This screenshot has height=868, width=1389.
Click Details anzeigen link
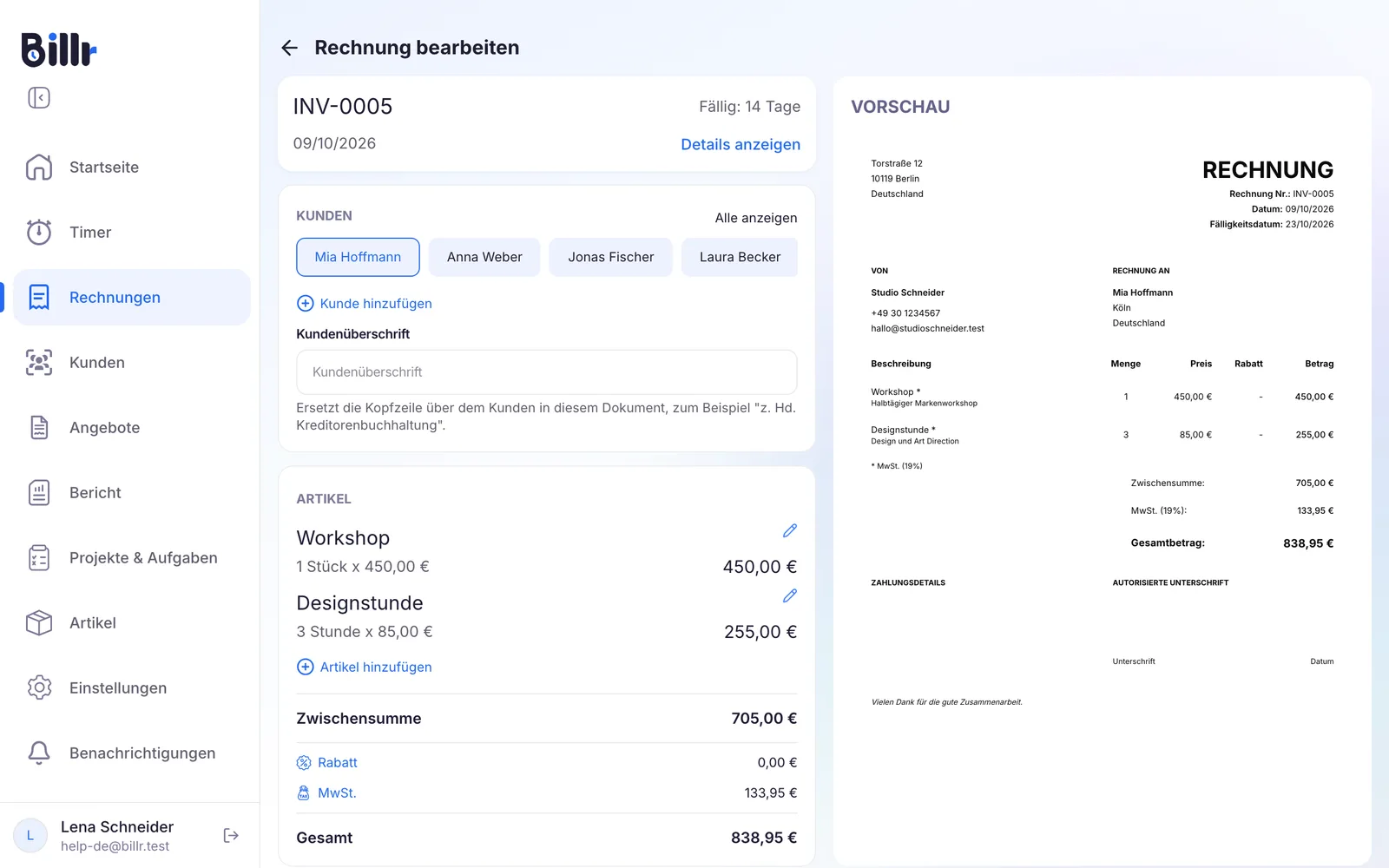tap(741, 144)
